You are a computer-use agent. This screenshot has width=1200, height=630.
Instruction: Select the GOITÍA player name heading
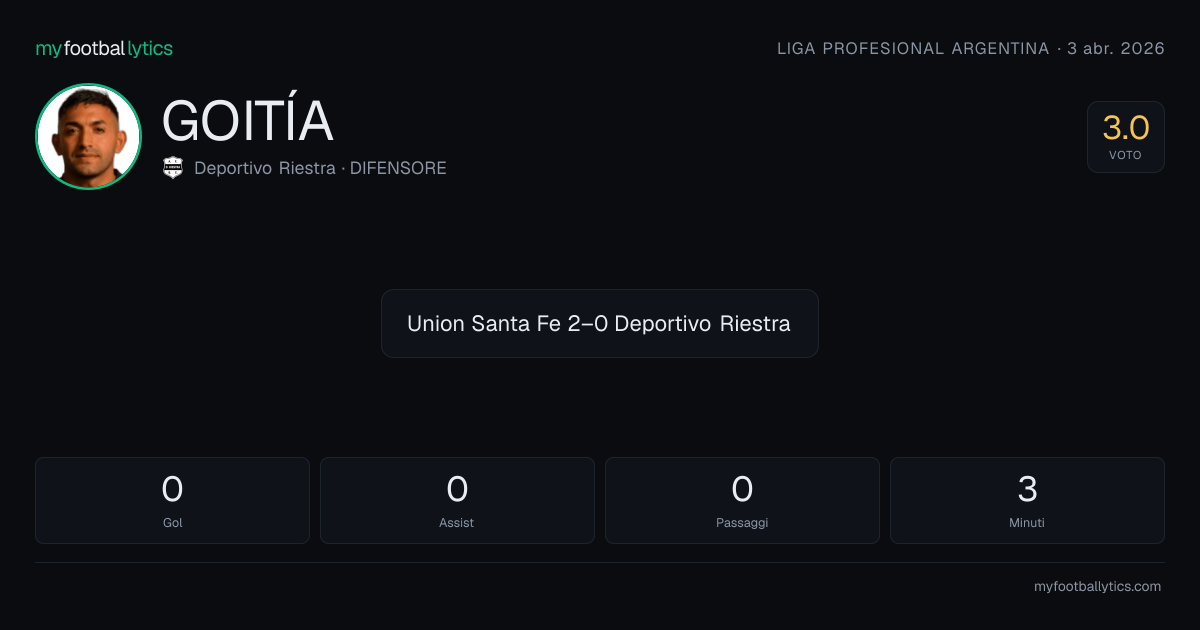247,121
